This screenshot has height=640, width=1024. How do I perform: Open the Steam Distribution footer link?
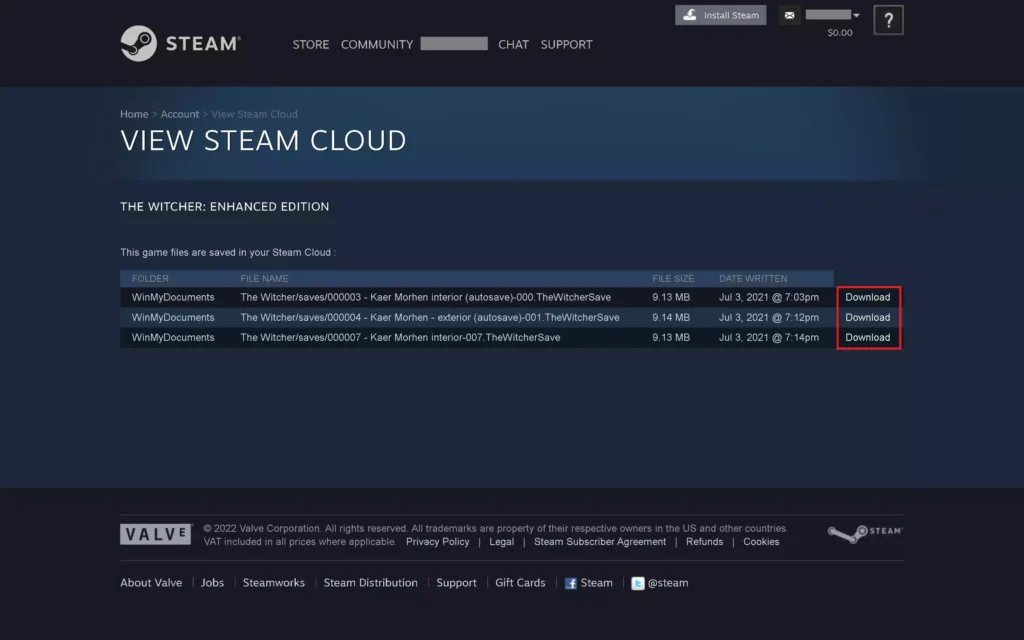tap(370, 583)
